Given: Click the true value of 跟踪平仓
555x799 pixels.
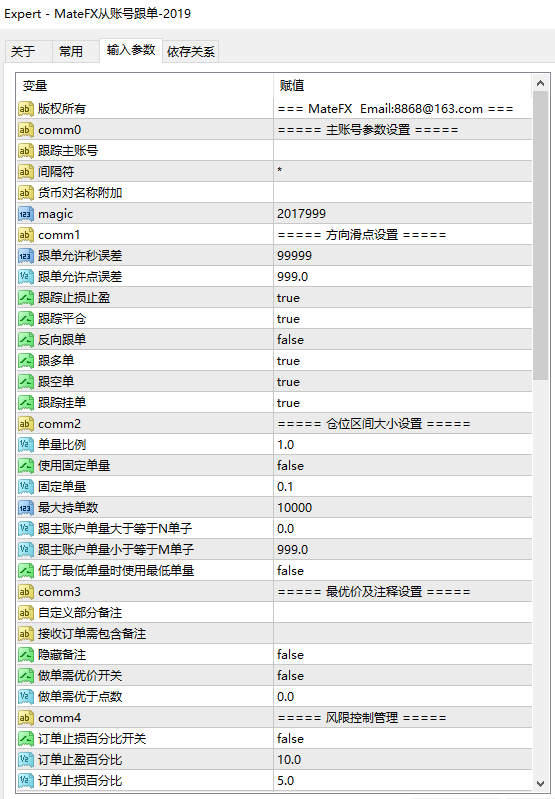Looking at the screenshot, I should coord(288,318).
